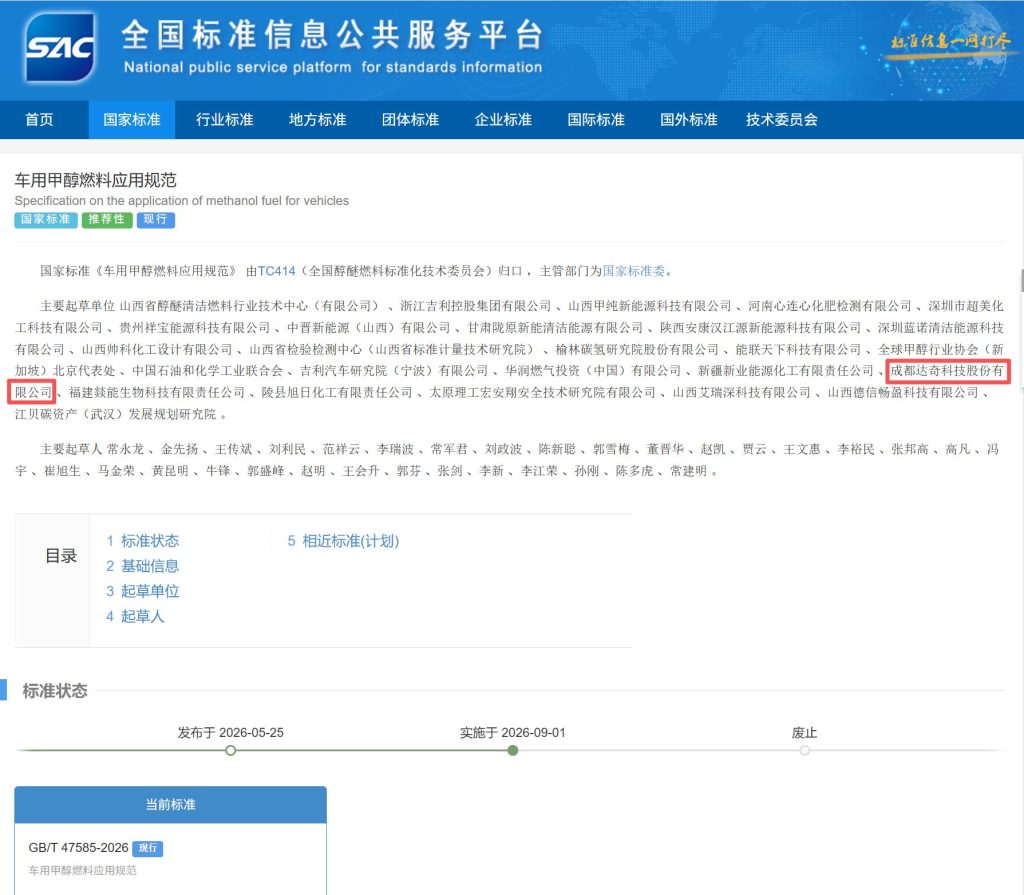Click the TC414 committee link

276,271
